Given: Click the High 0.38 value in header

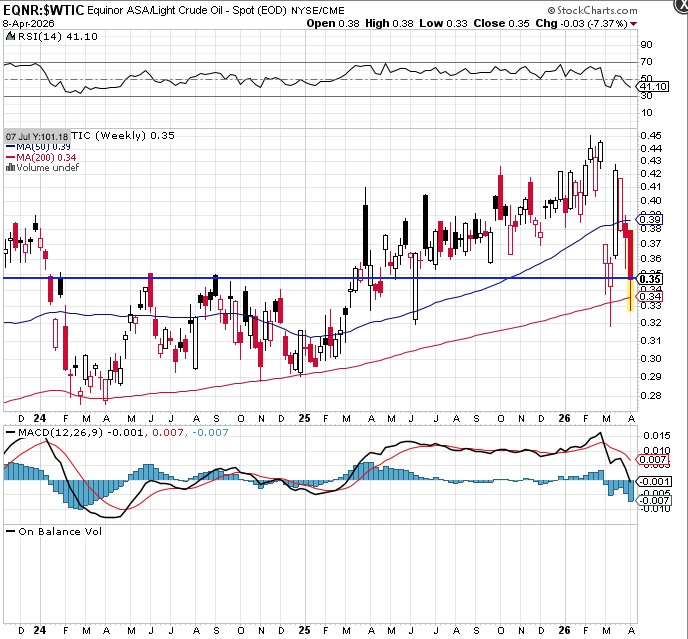Looking at the screenshot, I should pyautogui.click(x=389, y=24).
